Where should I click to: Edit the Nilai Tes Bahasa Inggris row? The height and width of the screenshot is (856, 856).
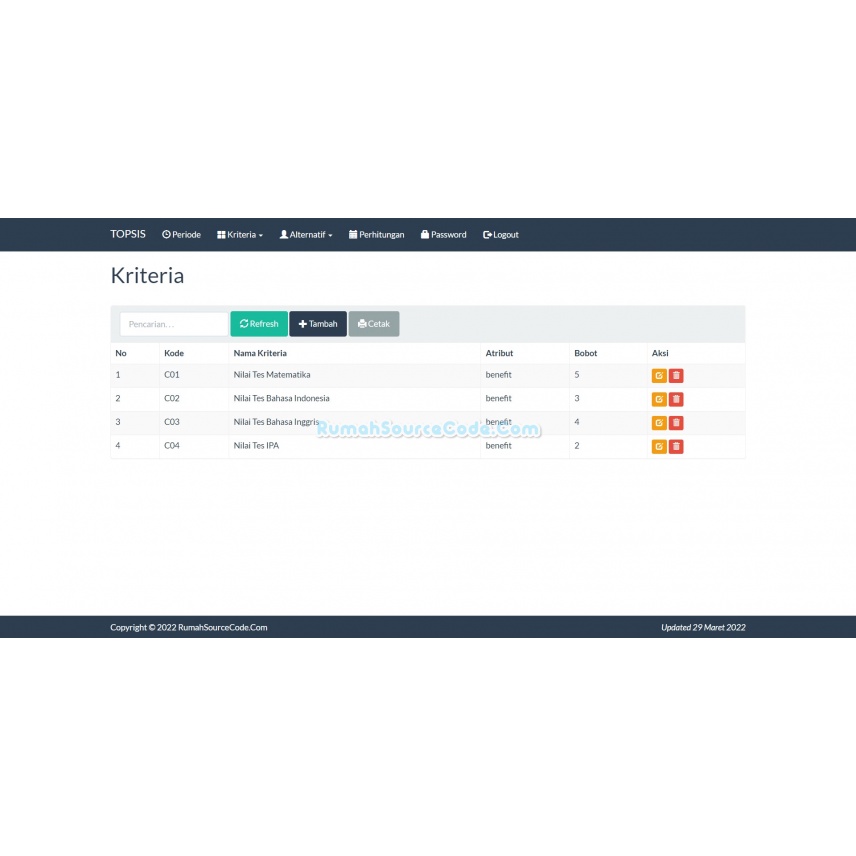659,423
